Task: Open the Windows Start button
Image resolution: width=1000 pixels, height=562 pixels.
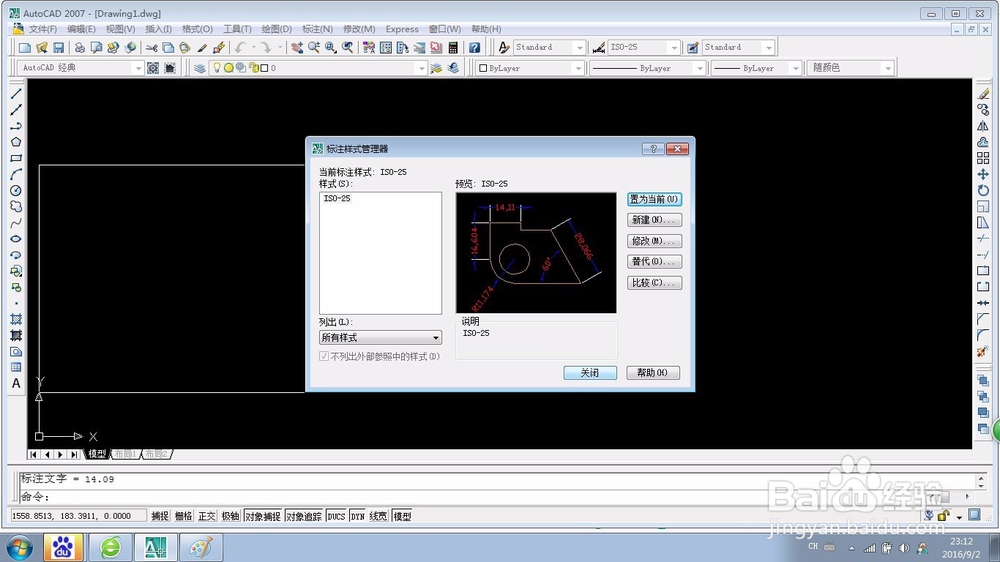Action: click(x=18, y=547)
